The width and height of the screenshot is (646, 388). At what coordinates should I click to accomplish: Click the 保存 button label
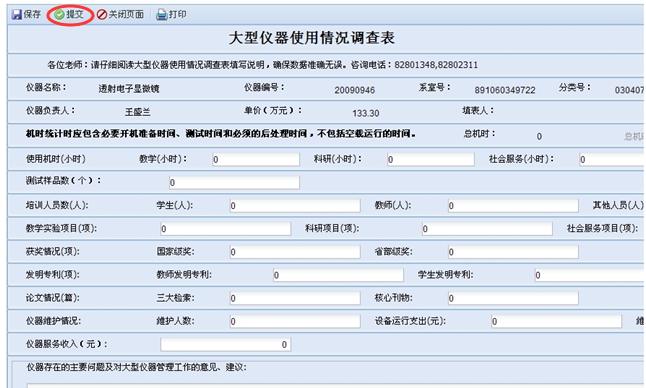pyautogui.click(x=32, y=14)
